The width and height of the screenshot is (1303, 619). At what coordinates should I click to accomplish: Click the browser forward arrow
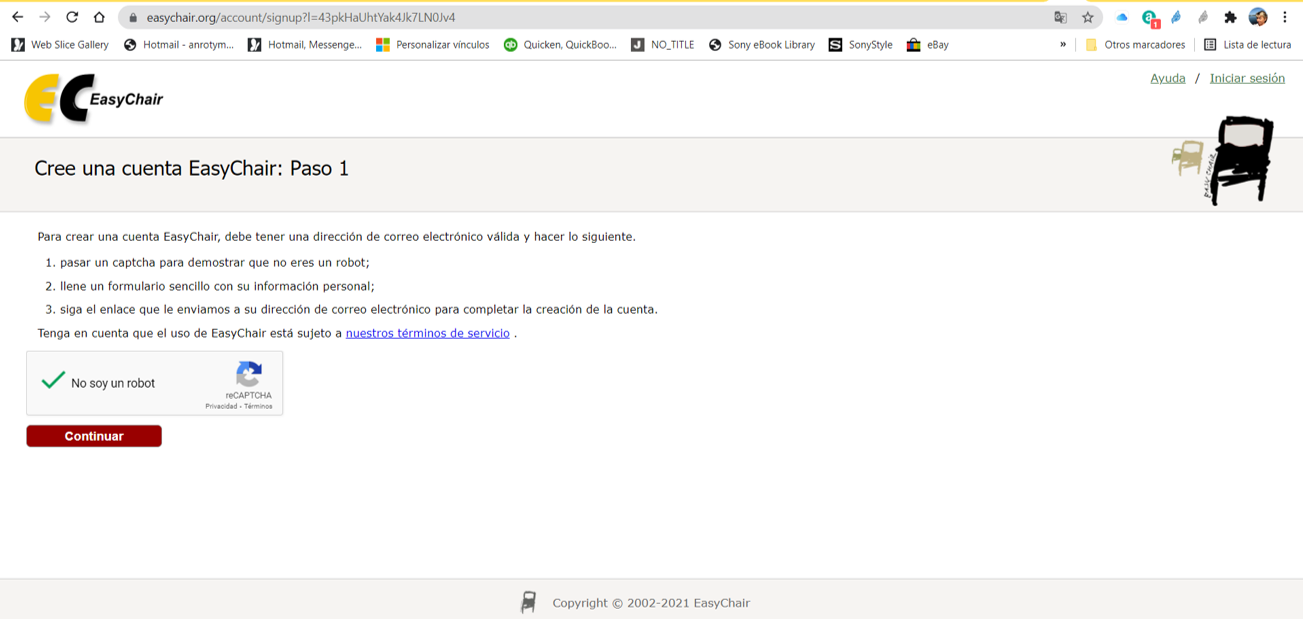[x=45, y=17]
